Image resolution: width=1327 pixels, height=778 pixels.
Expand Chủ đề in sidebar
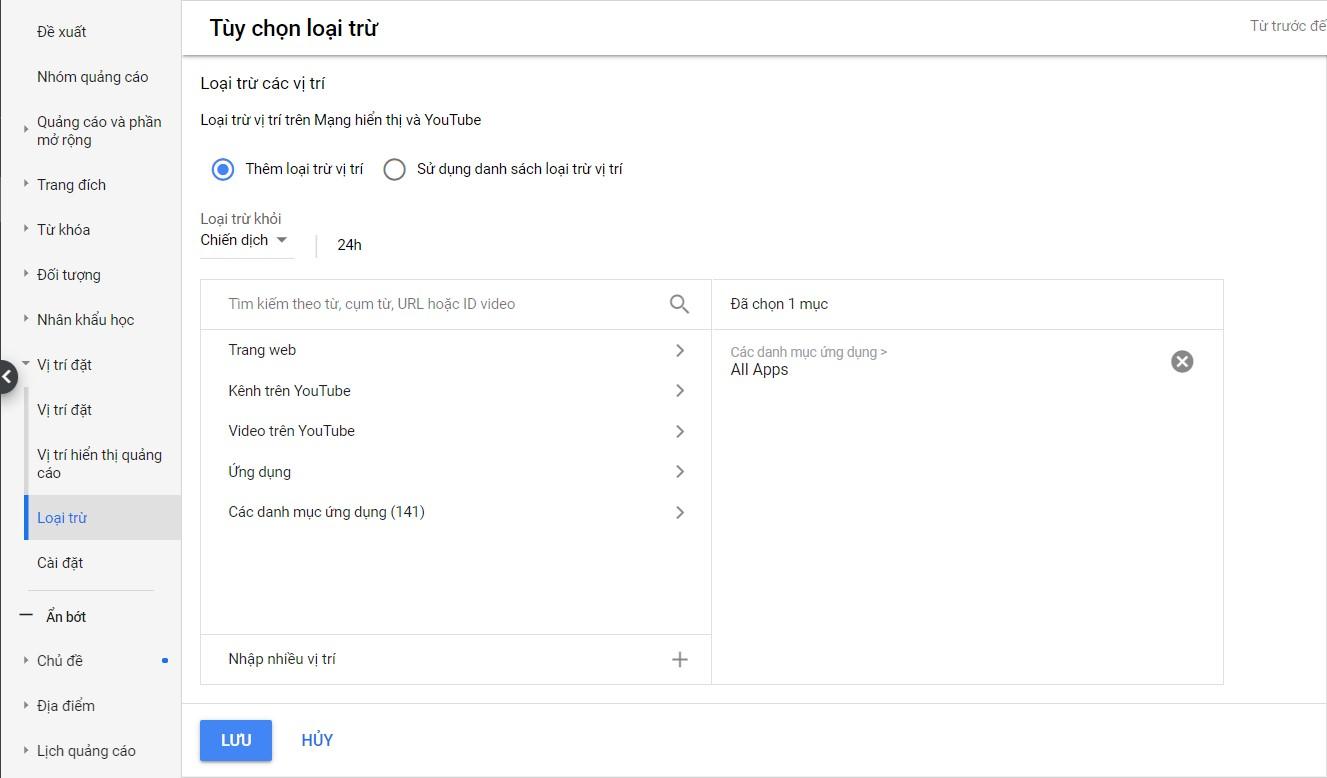(60, 661)
